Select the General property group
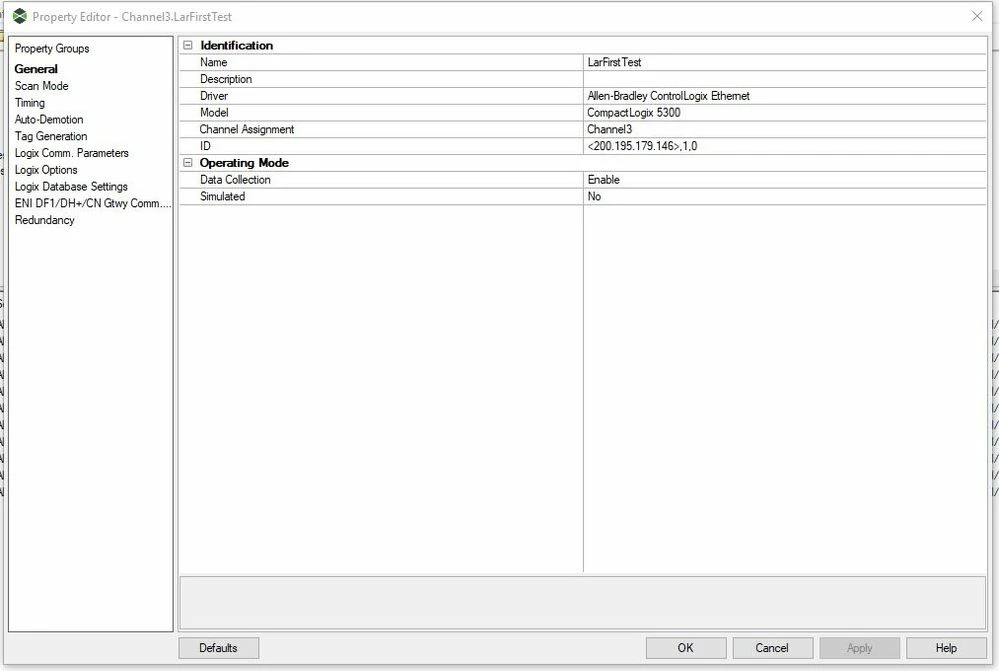Viewport: 999px width, 671px height. (36, 69)
